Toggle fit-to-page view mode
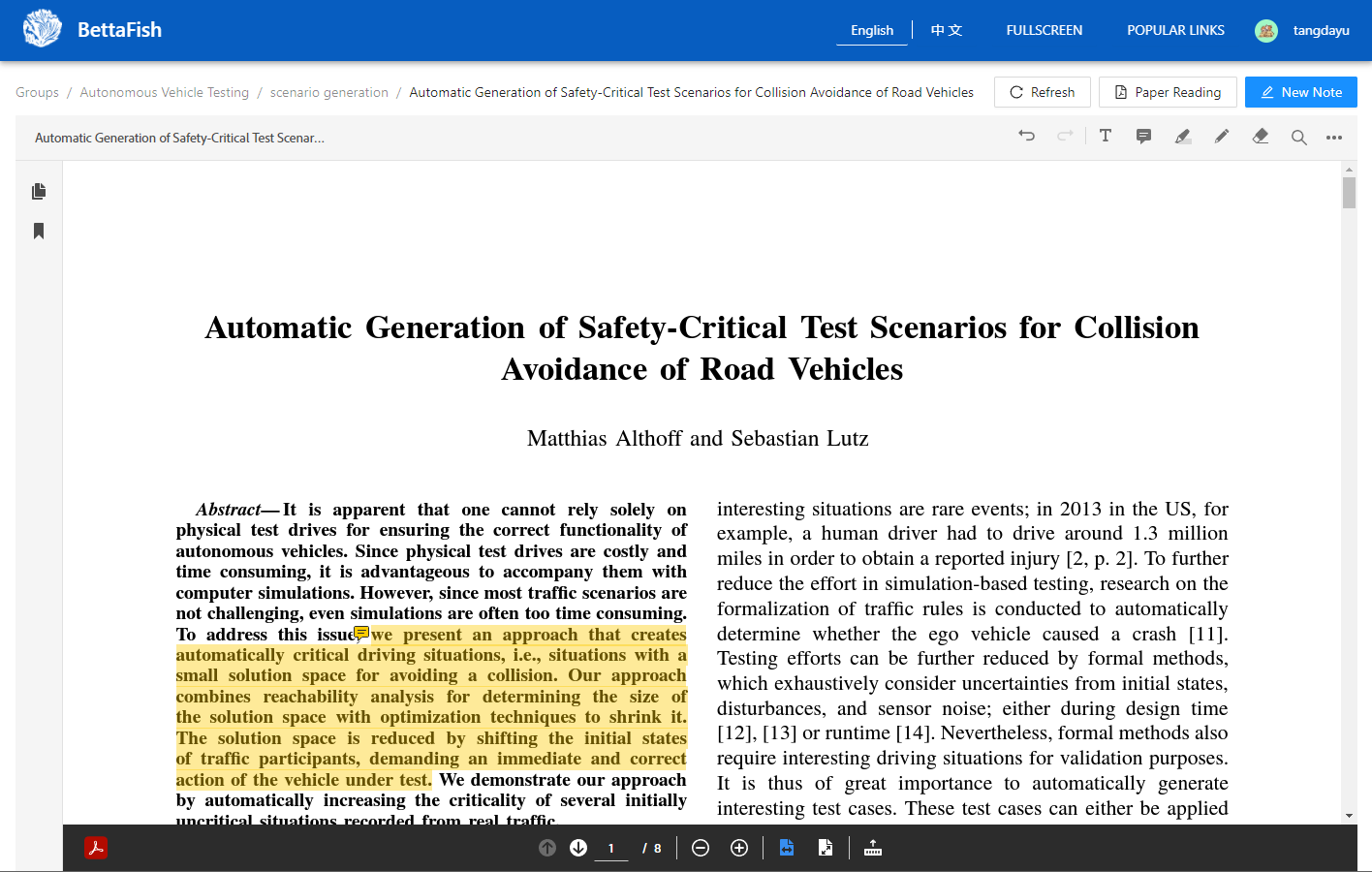Viewport: 1372px width, 872px height. [x=826, y=848]
